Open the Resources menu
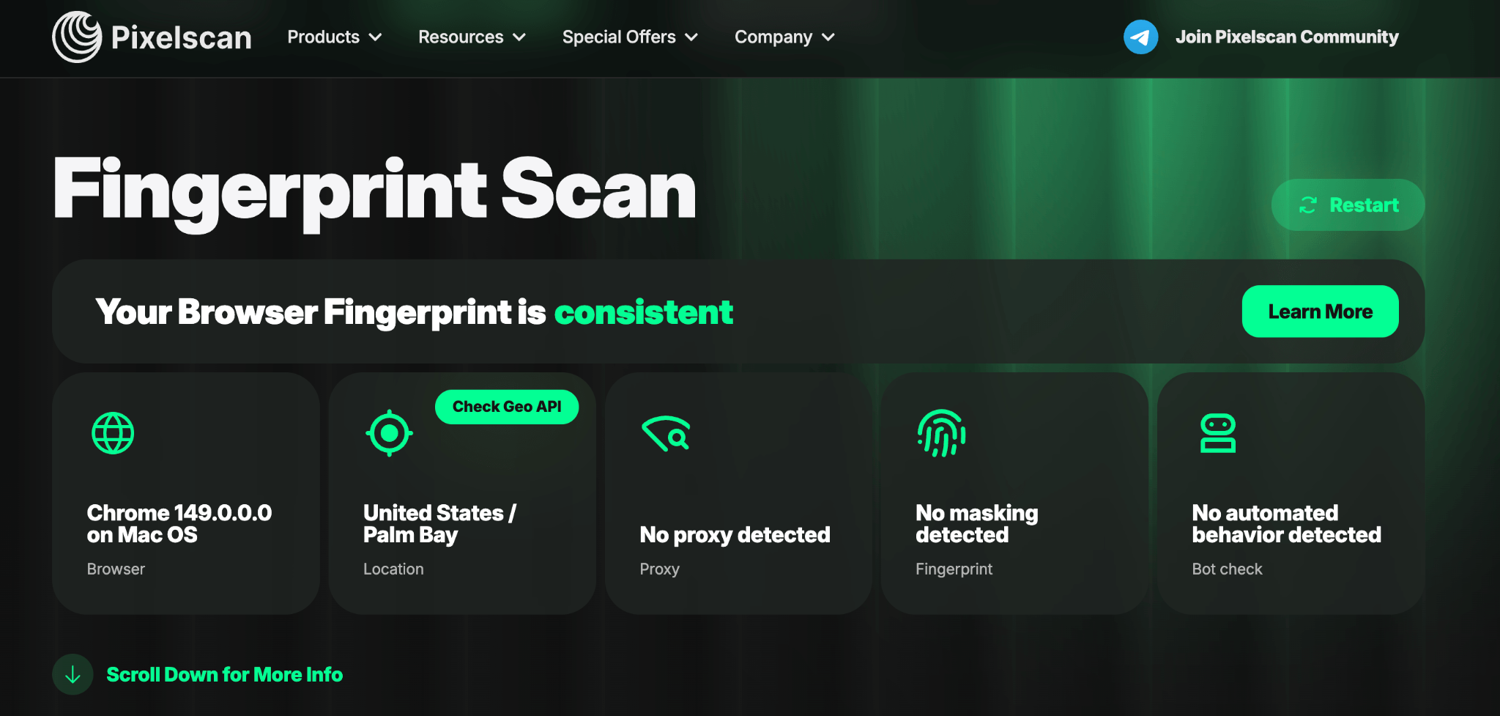Image resolution: width=1500 pixels, height=716 pixels. click(472, 37)
